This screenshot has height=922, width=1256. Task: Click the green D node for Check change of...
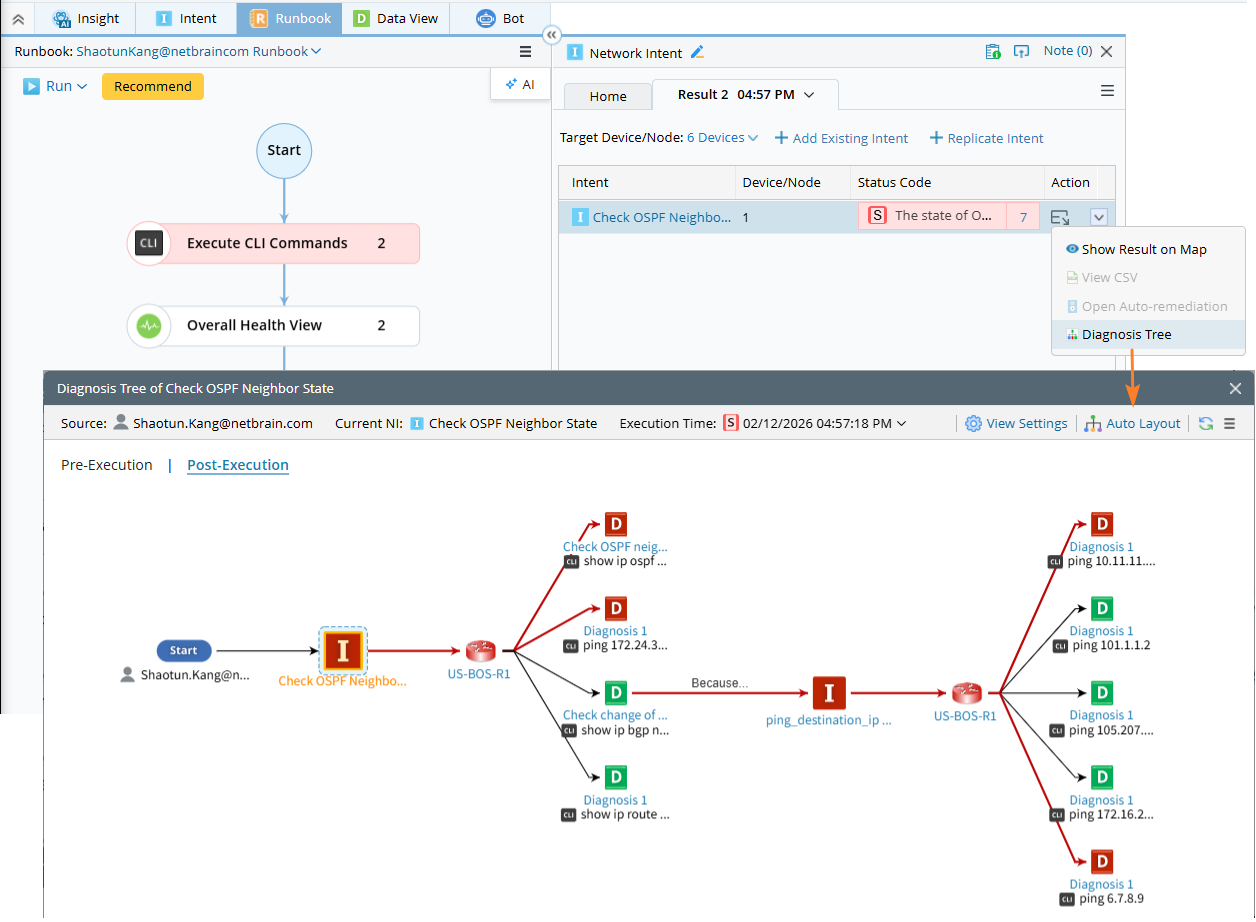pos(616,692)
